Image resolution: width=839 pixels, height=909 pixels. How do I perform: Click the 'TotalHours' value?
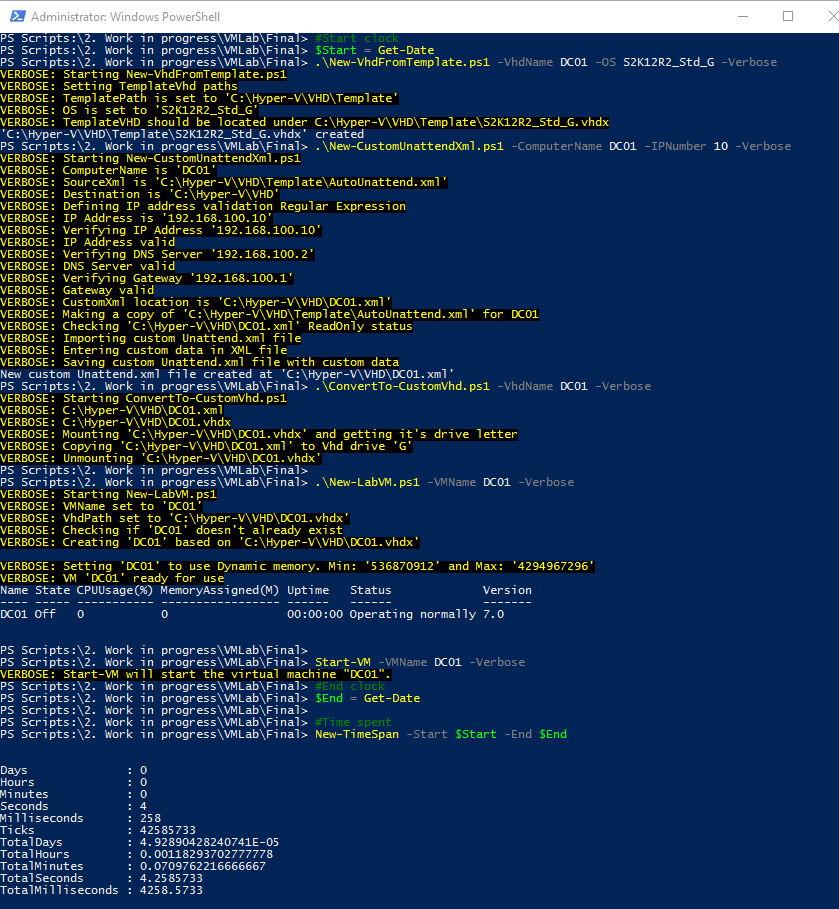tap(206, 854)
